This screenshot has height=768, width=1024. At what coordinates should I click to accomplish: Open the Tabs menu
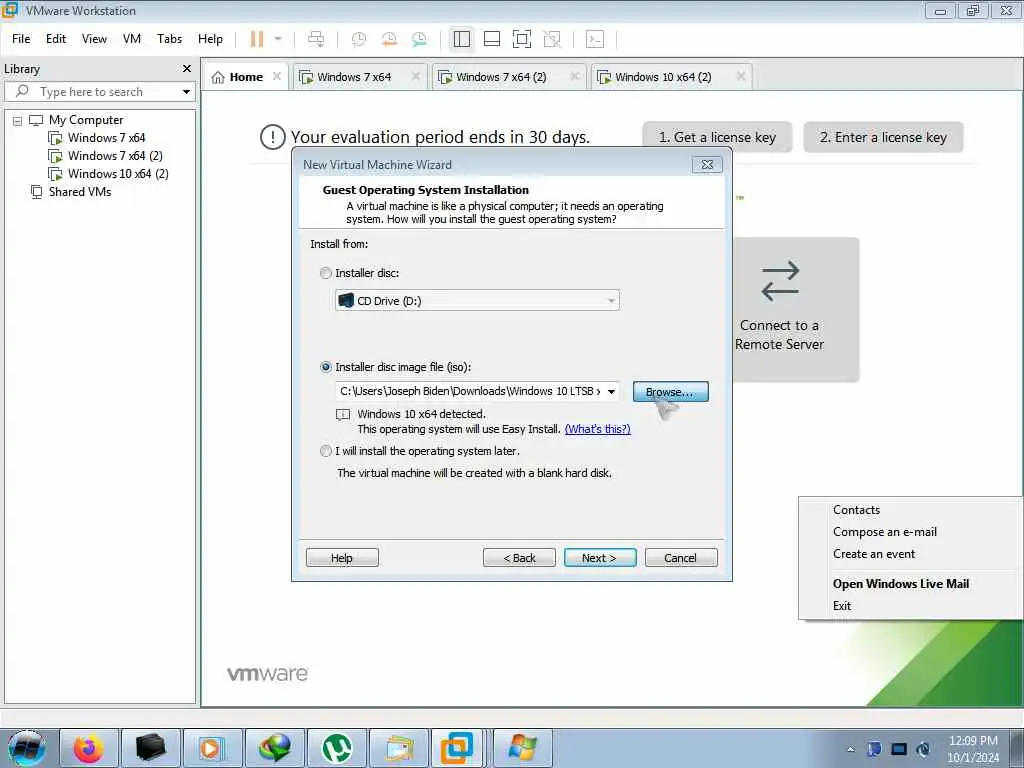pyautogui.click(x=169, y=39)
